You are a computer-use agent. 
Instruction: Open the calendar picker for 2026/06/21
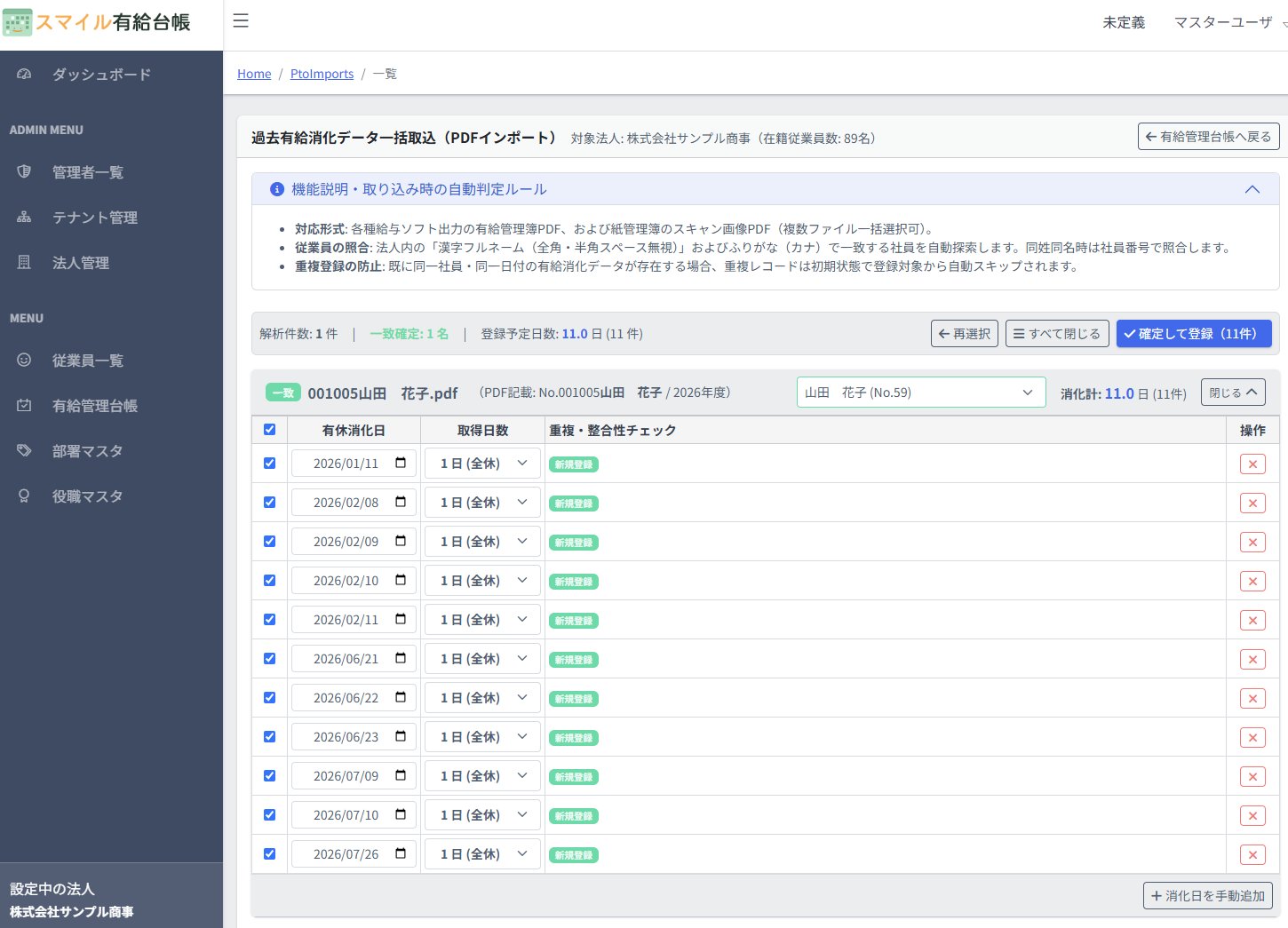(x=401, y=658)
